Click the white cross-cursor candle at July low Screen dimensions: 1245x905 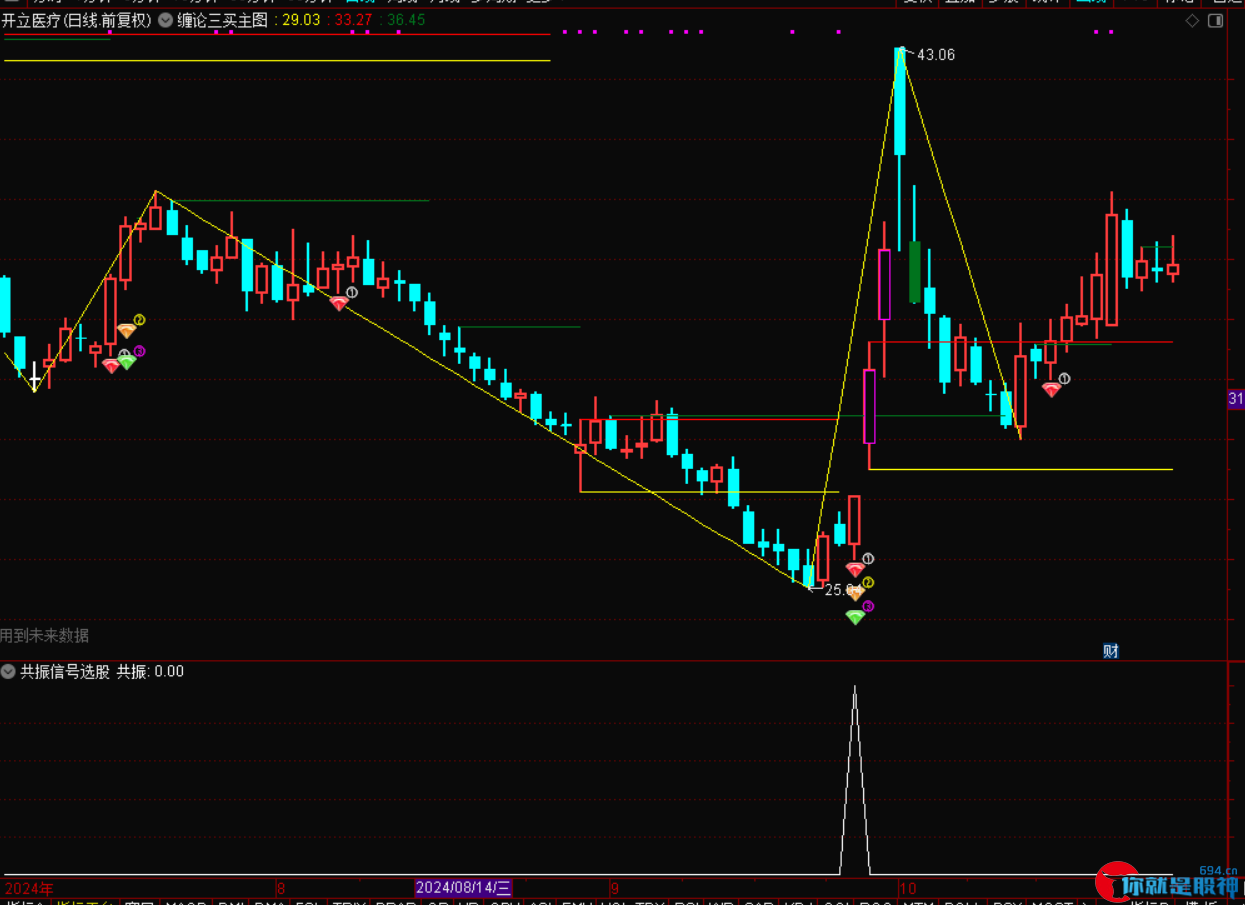coord(35,376)
